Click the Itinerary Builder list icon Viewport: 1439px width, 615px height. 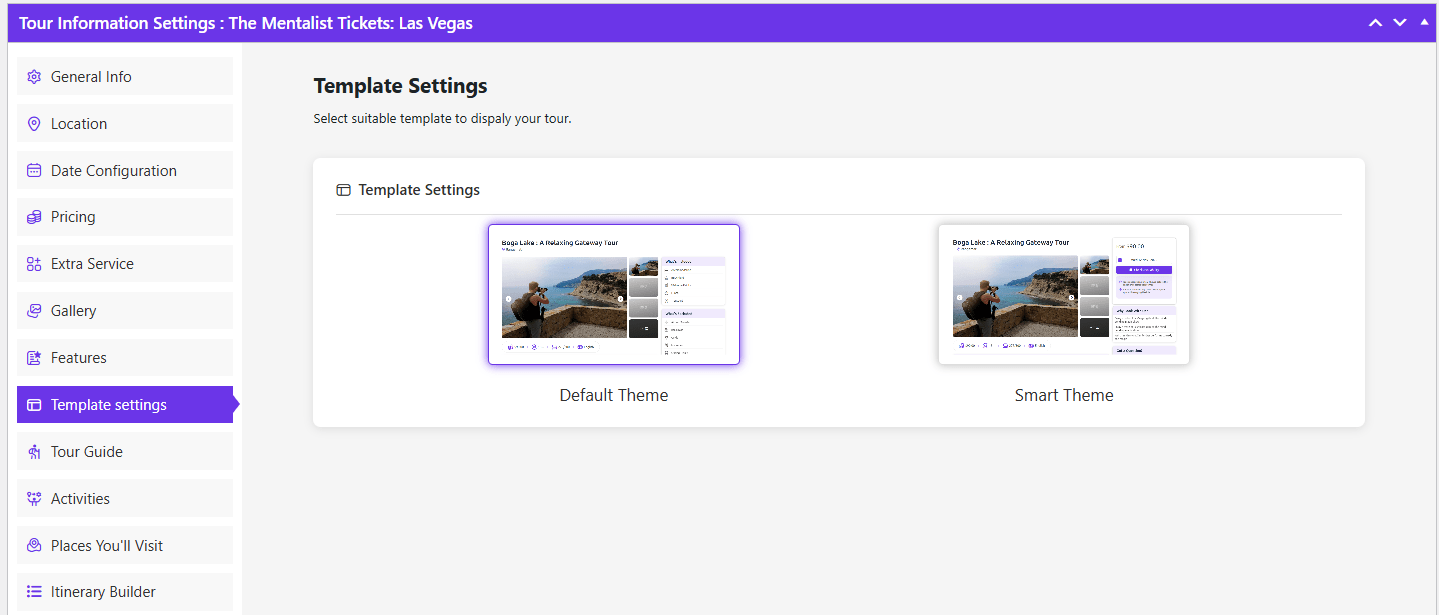click(34, 592)
